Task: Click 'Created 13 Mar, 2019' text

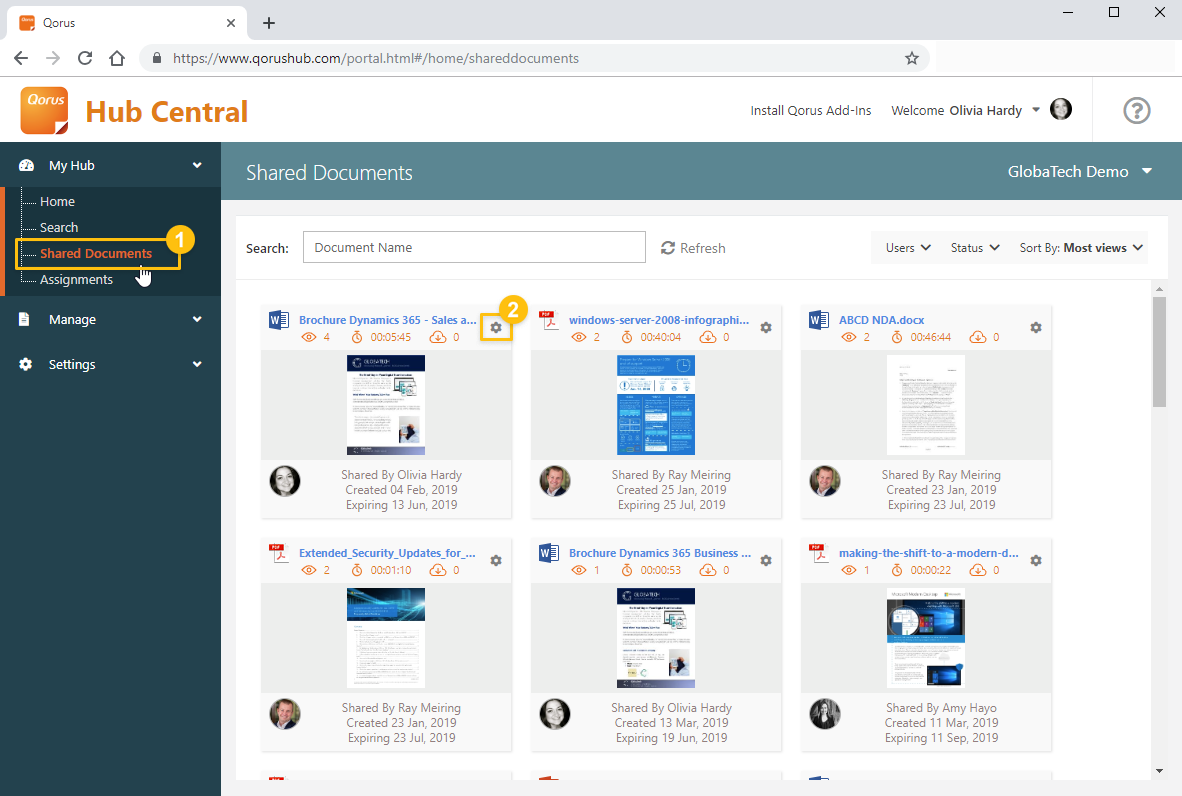Action: [x=672, y=723]
